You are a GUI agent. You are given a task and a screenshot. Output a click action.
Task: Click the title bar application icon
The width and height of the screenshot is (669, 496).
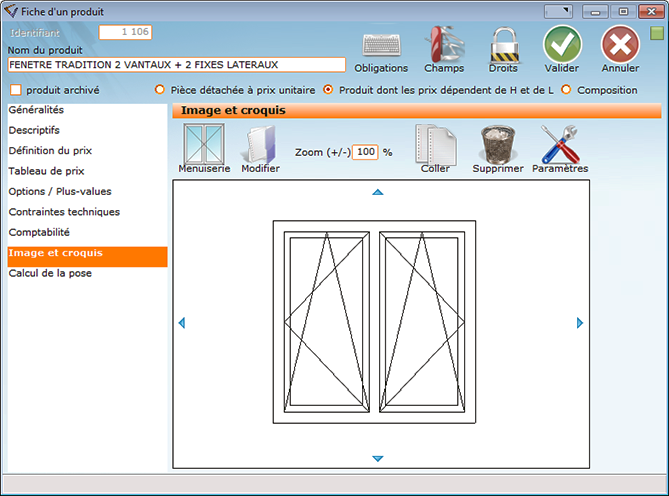coord(11,11)
